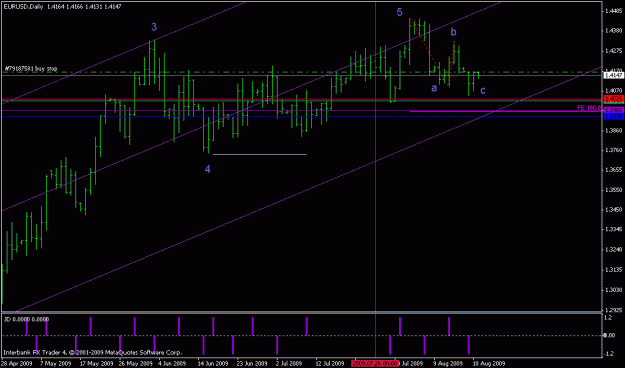Click the corrective wave label "b"
Viewport: 625px width, 368px height.
coord(453,32)
